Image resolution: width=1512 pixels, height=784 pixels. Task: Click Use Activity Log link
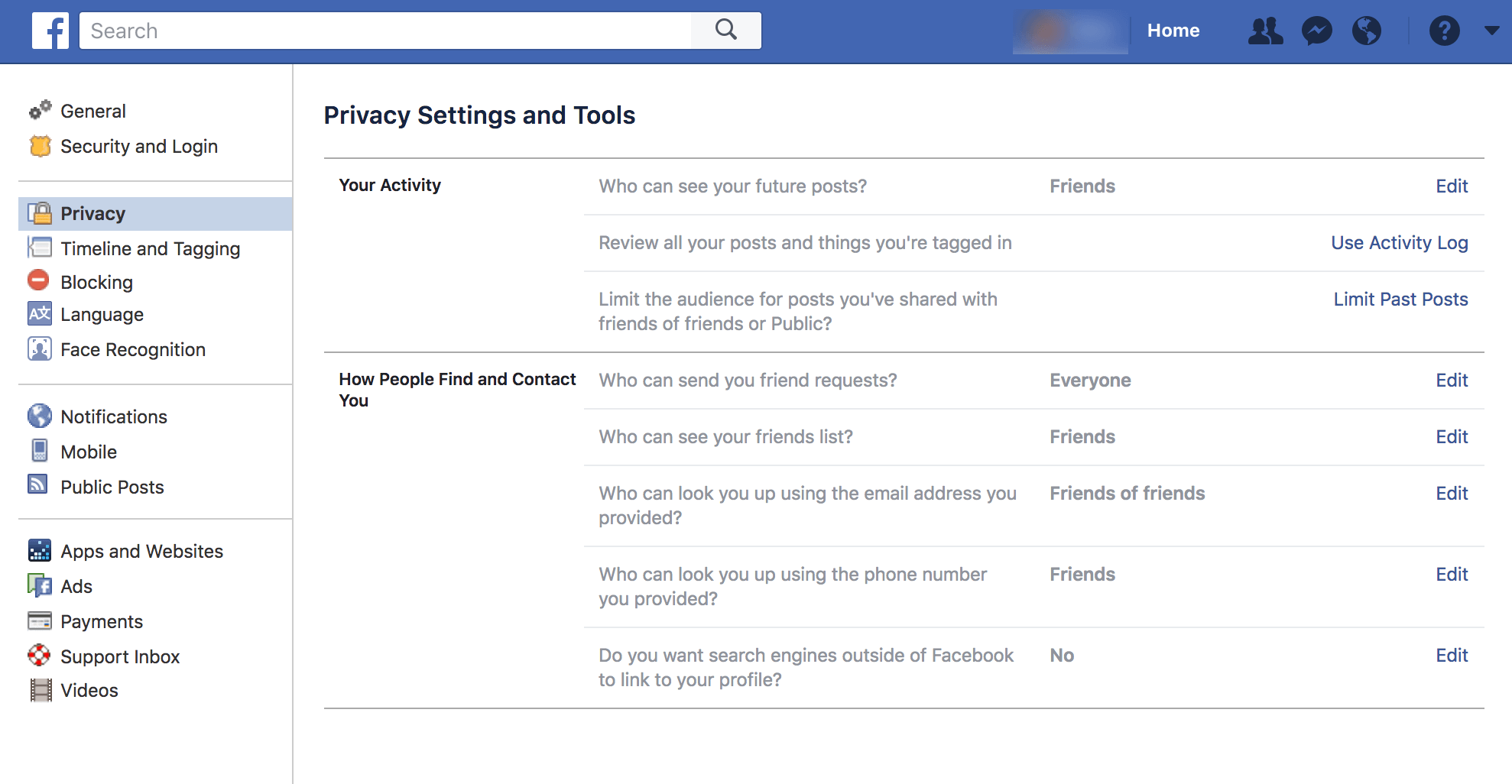point(1399,243)
